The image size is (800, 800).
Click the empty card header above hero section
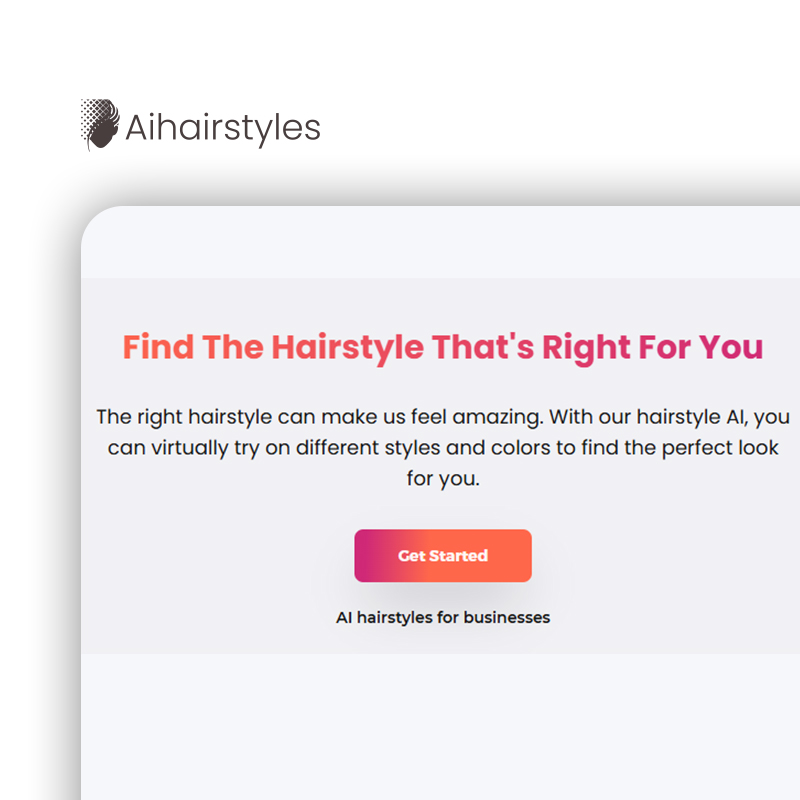pos(440,242)
